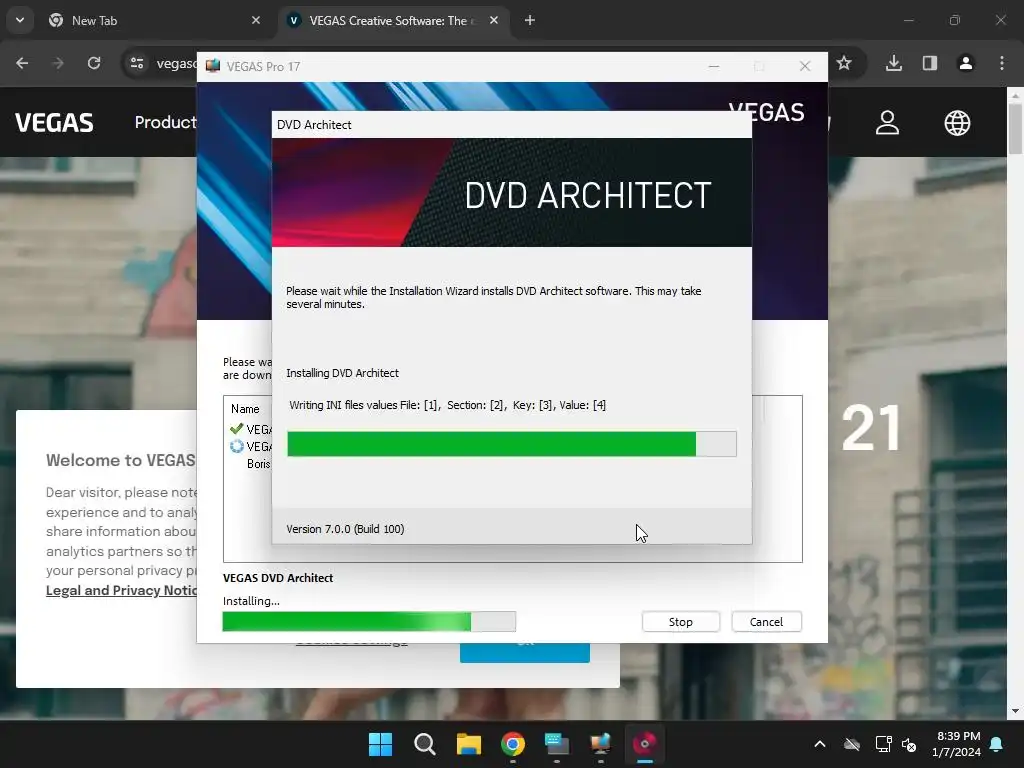Open the Products menu on VEGAS site

[x=165, y=122]
